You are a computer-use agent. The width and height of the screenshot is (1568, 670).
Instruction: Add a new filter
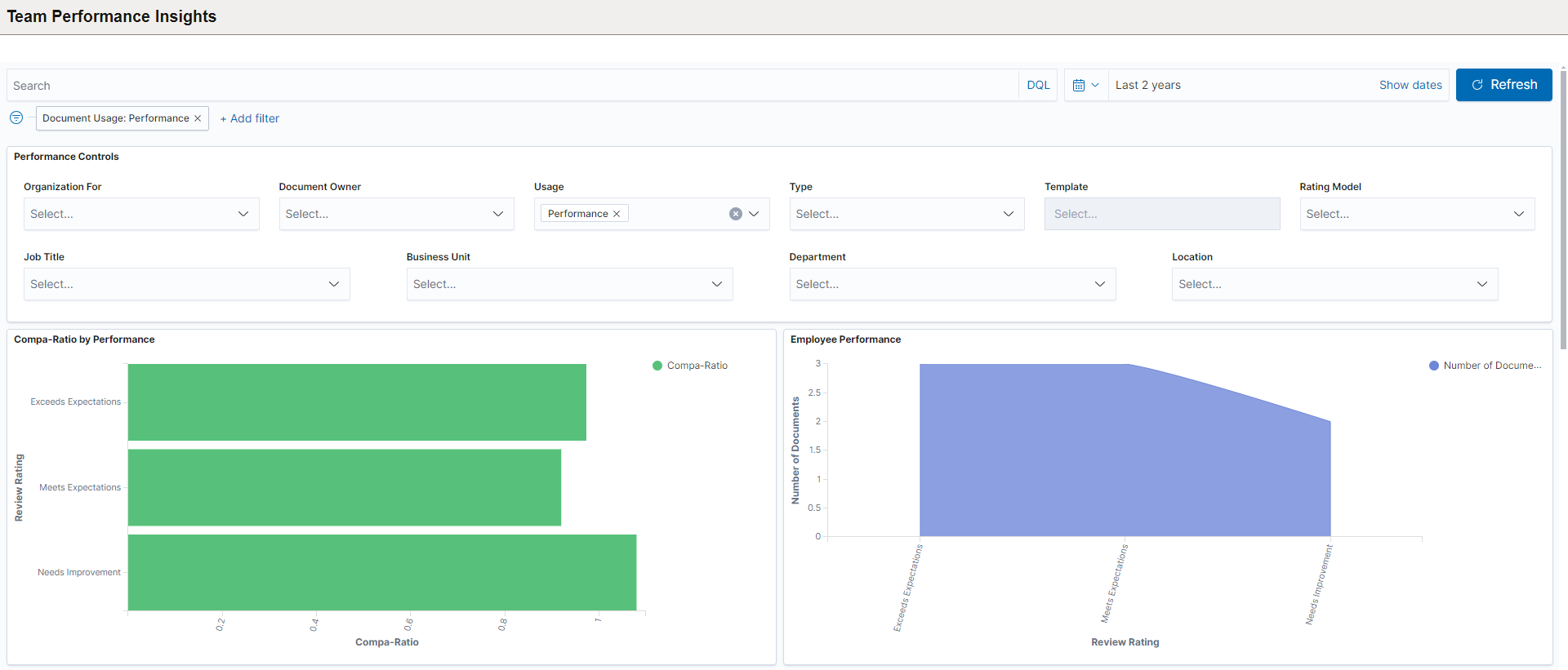point(250,118)
